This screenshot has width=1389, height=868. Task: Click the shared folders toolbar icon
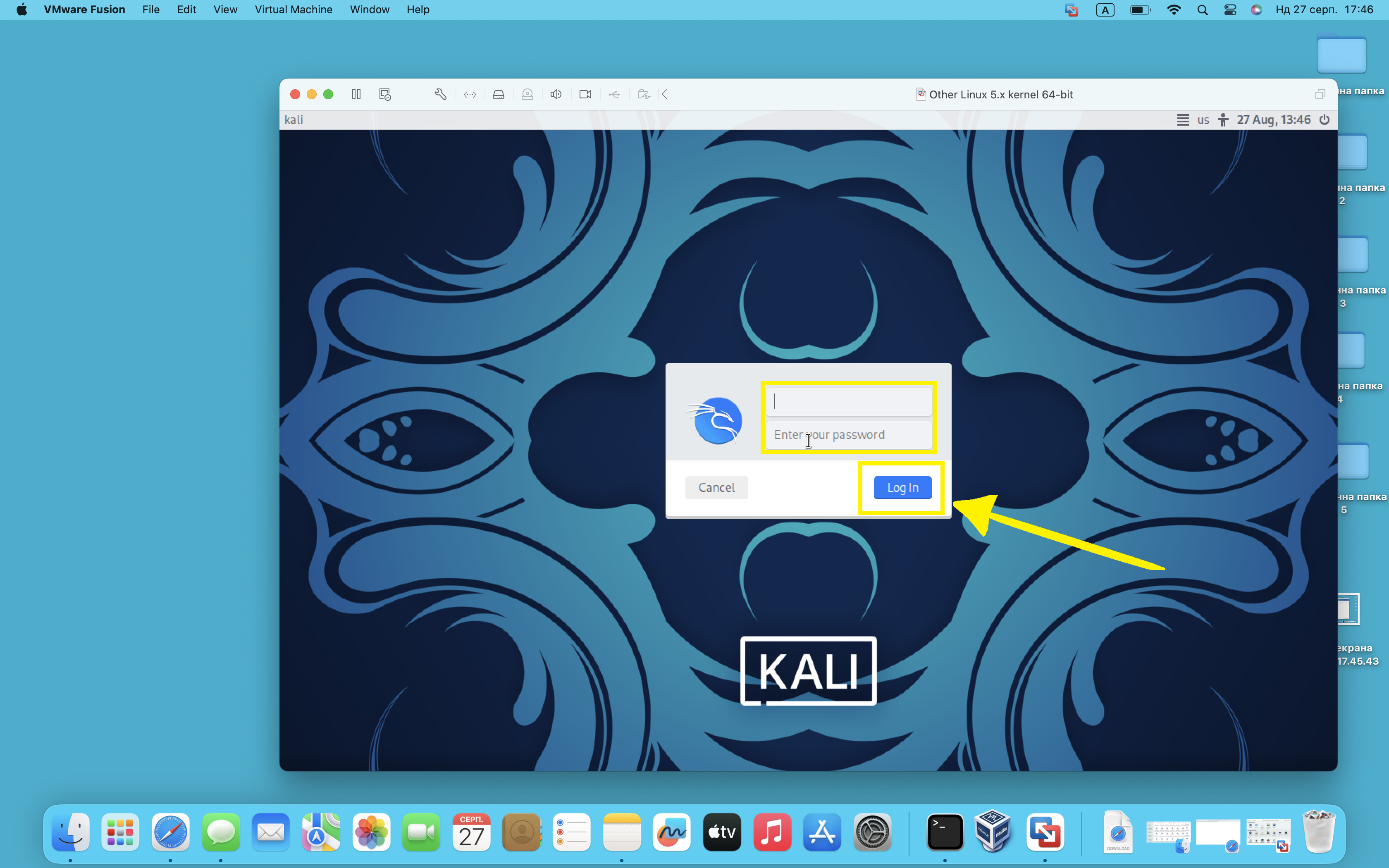[x=644, y=94]
